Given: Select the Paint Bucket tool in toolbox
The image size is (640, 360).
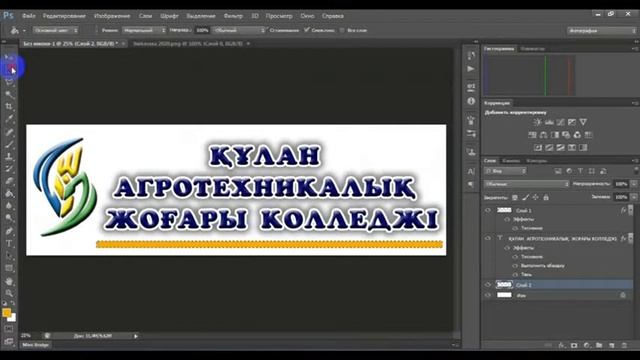Looking at the screenshot, I should click(x=9, y=193).
